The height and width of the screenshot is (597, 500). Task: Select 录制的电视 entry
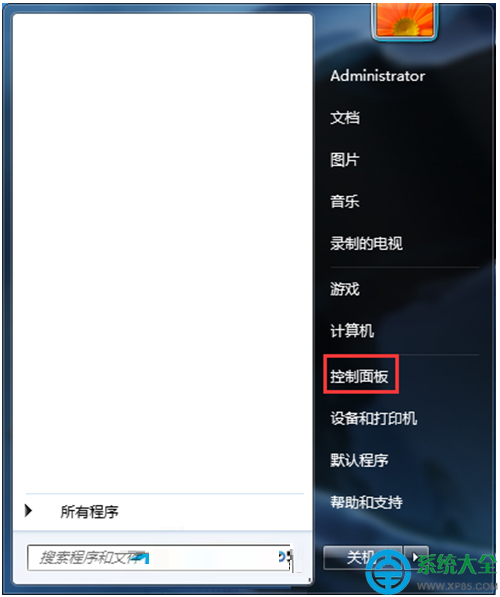click(366, 243)
